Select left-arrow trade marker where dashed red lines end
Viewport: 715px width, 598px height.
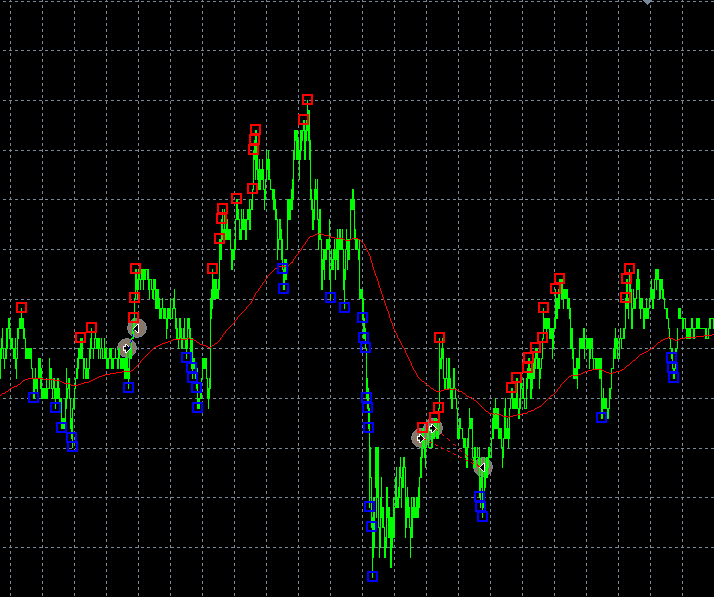[x=482, y=467]
